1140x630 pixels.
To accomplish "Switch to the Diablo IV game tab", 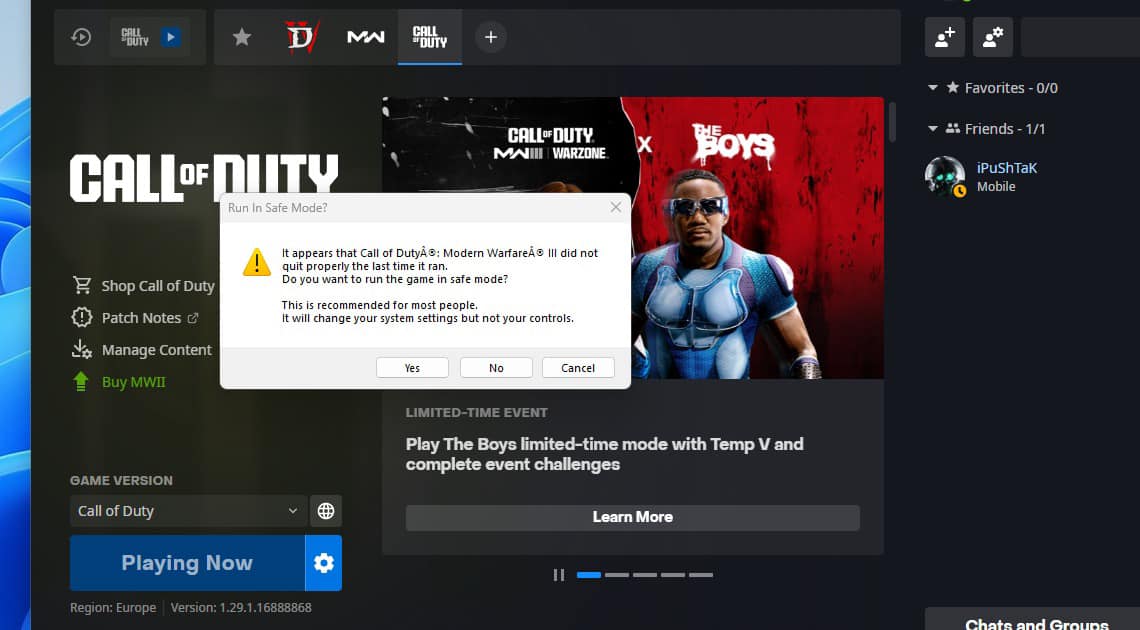I will tap(302, 37).
